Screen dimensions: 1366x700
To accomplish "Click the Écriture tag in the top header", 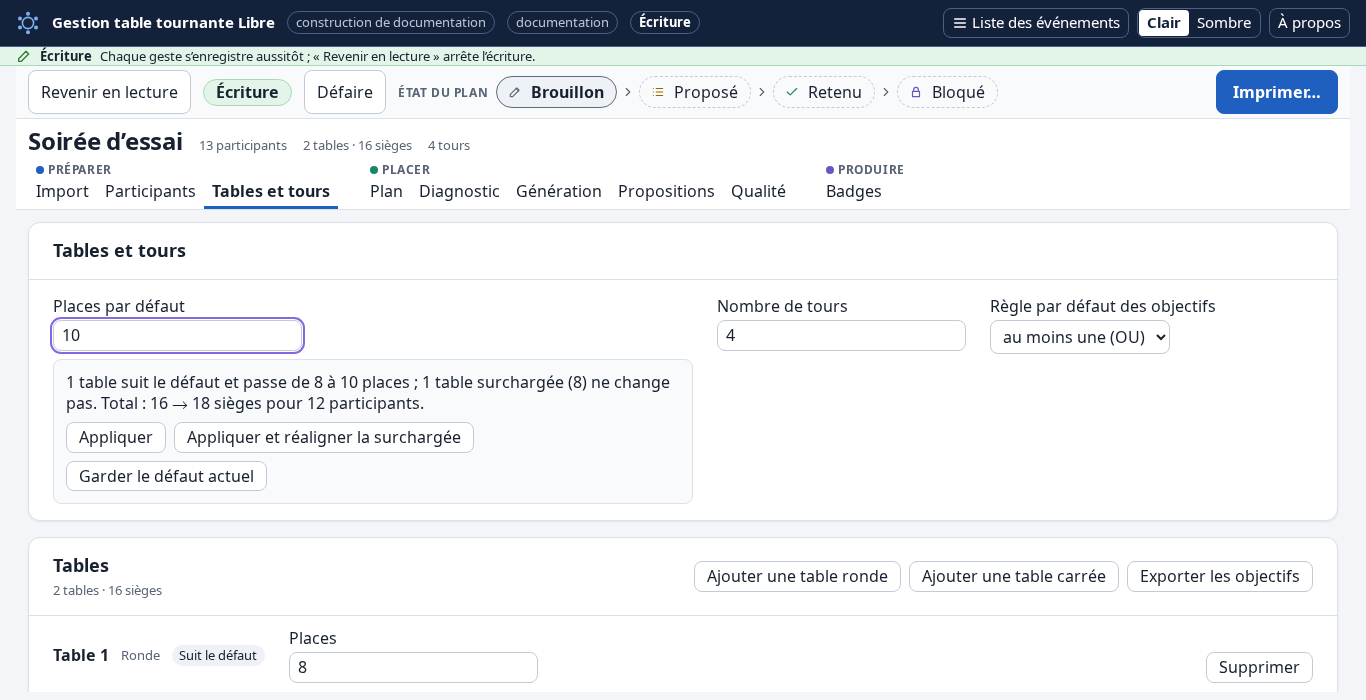I will [665, 22].
